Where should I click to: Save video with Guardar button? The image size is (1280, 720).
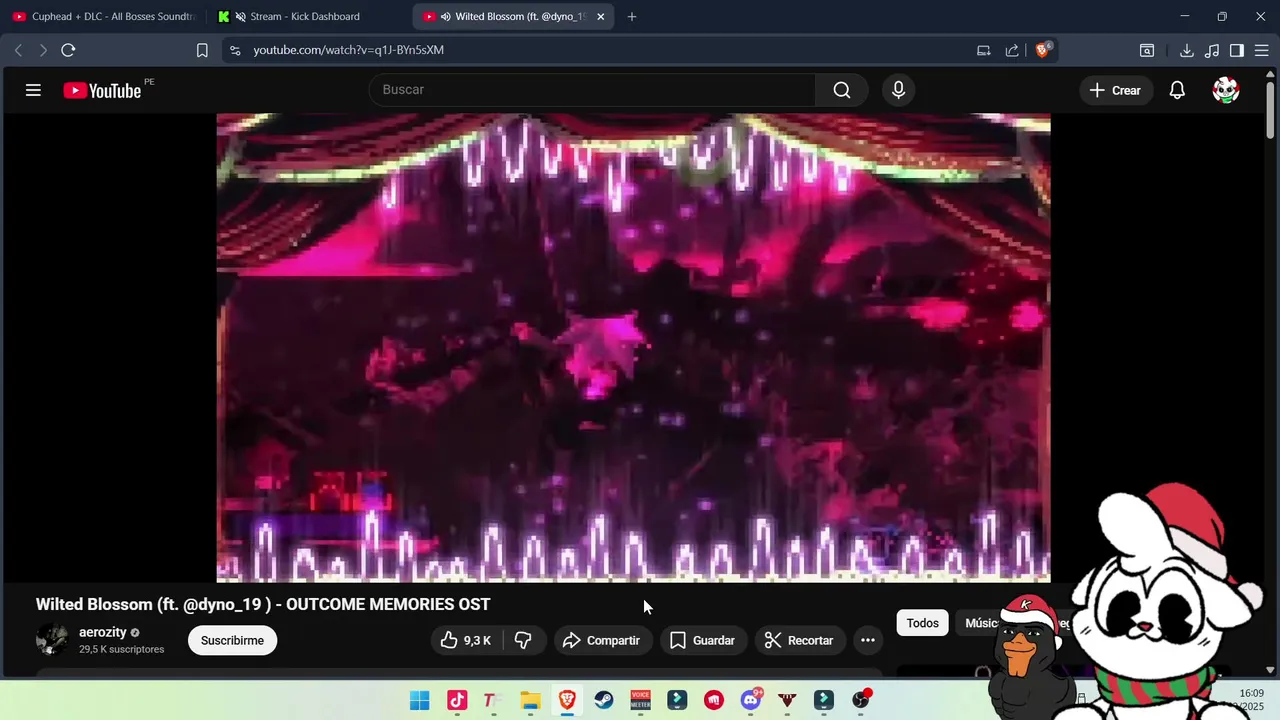[x=702, y=640]
